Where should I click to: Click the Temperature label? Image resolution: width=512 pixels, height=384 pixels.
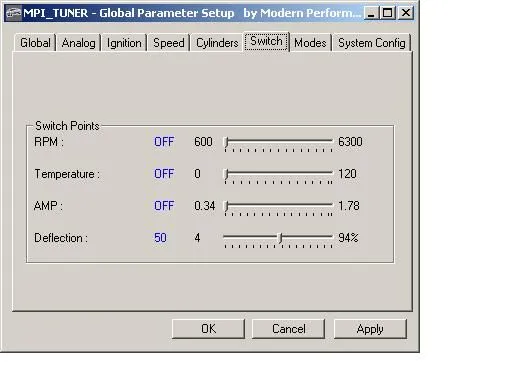pos(67,174)
